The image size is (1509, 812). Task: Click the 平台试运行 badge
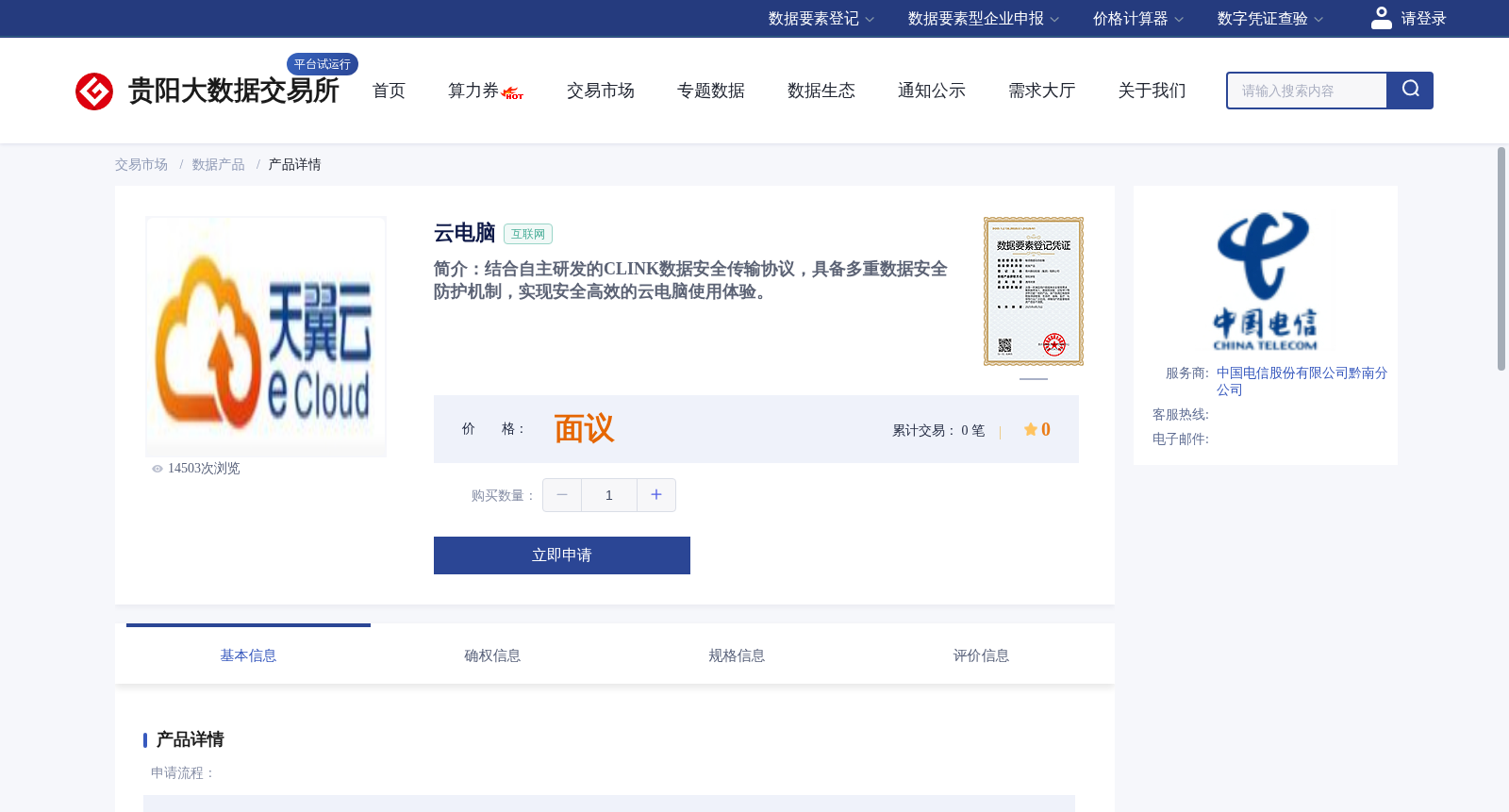[323, 64]
